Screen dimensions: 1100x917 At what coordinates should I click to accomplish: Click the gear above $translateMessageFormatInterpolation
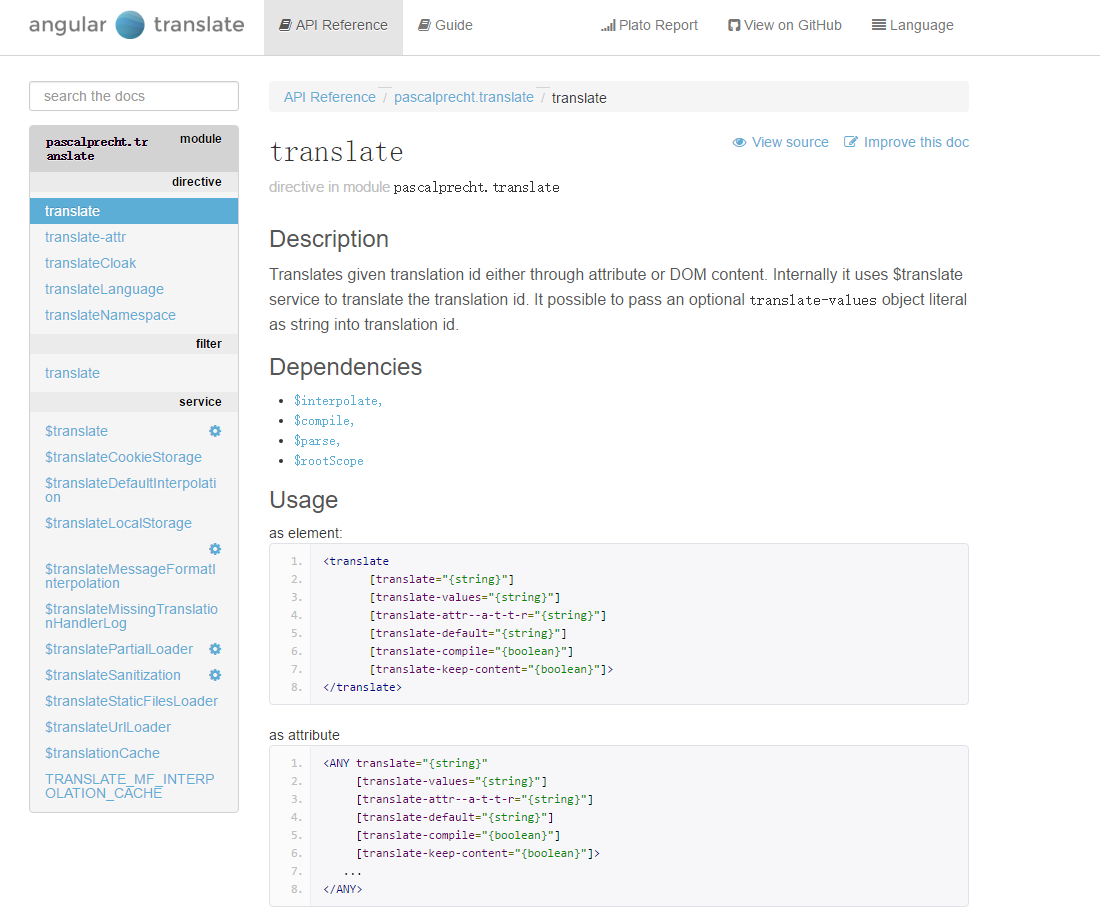tap(214, 549)
